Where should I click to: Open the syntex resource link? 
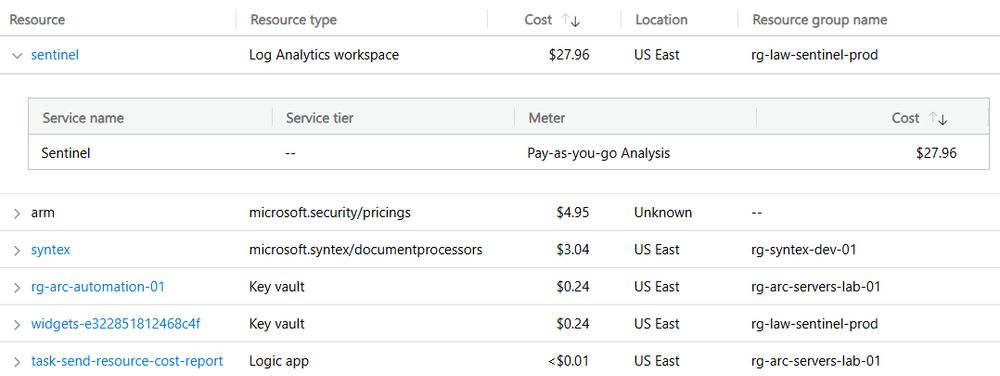tap(50, 250)
